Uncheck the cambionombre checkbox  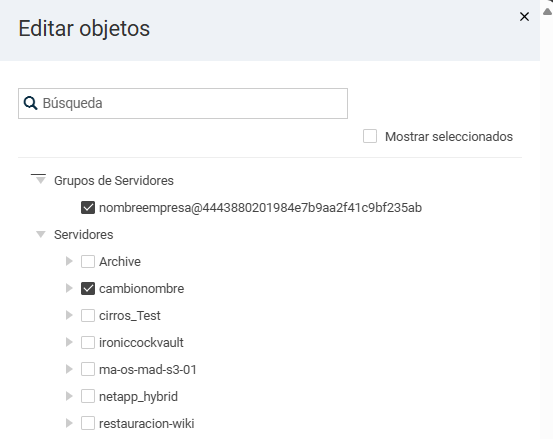88,288
